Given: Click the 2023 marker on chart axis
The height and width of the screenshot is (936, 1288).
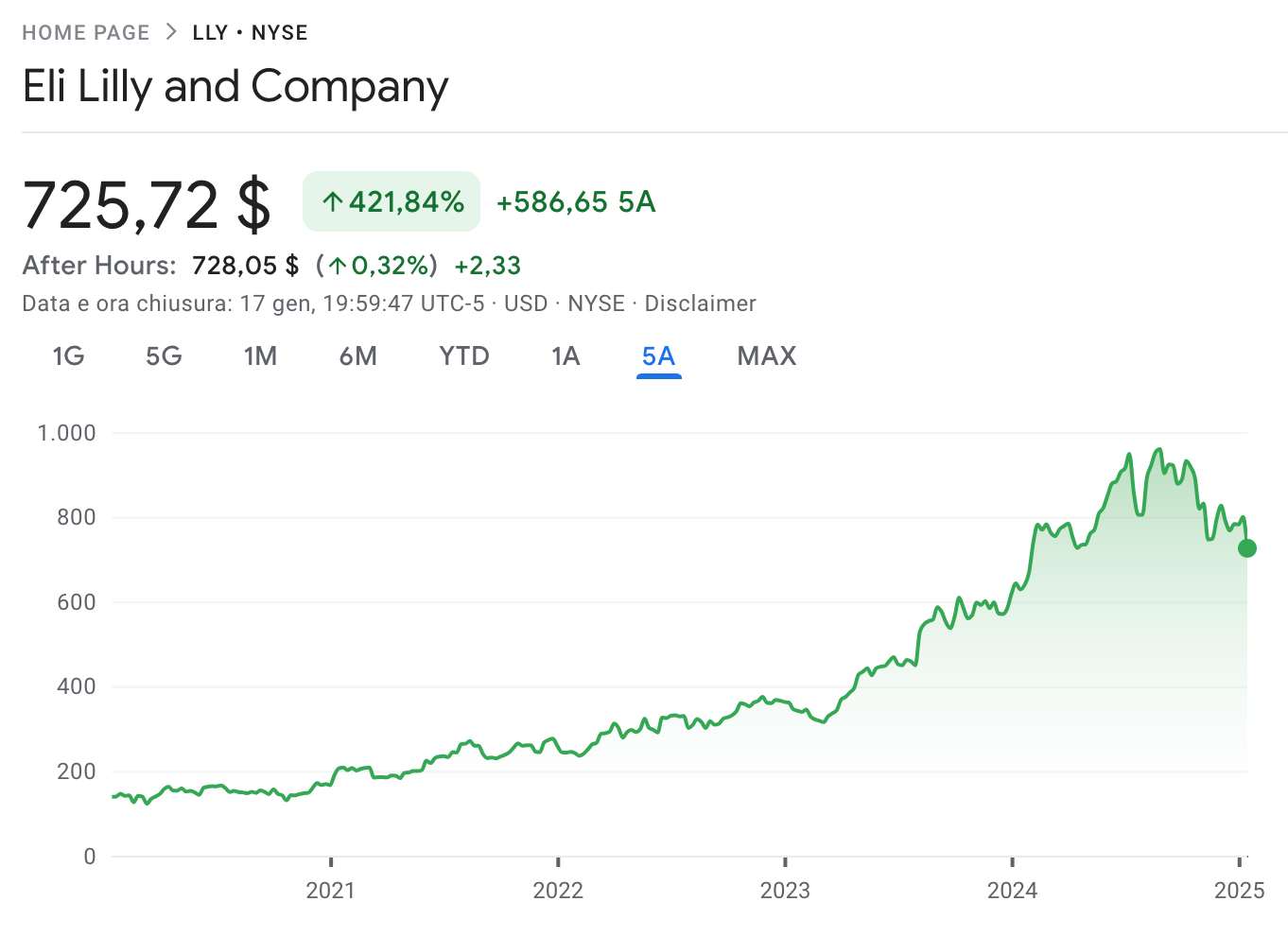Looking at the screenshot, I should pos(785,890).
